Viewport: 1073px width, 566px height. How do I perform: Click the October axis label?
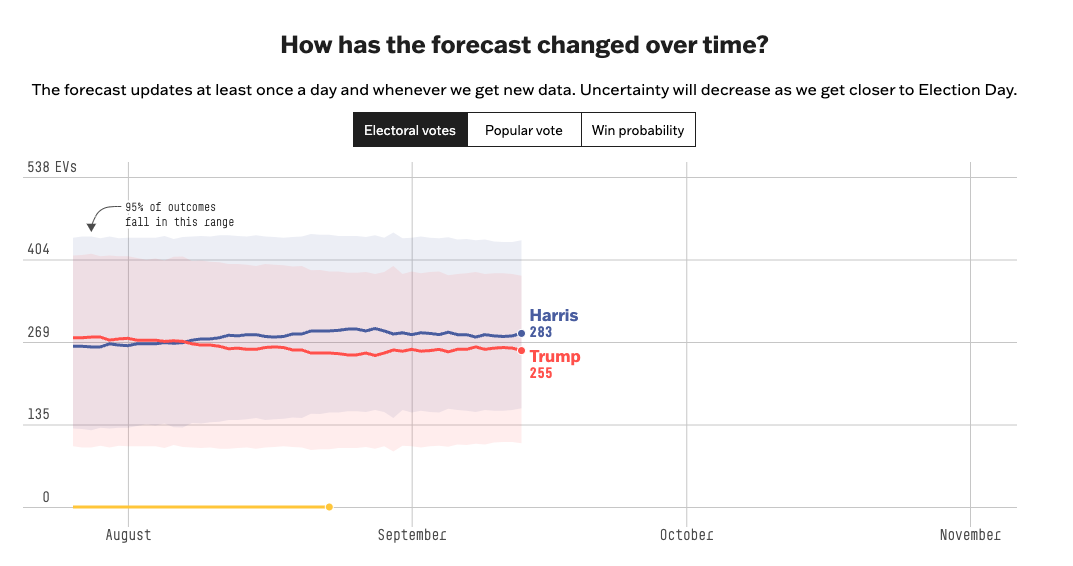(686, 535)
